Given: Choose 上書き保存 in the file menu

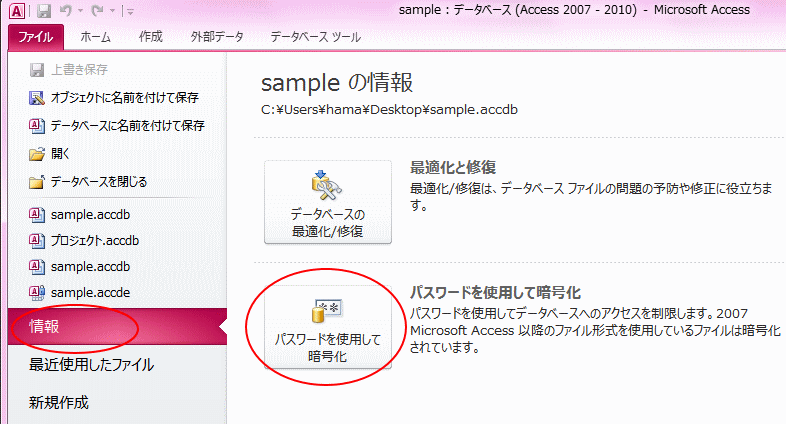Looking at the screenshot, I should (x=79, y=70).
